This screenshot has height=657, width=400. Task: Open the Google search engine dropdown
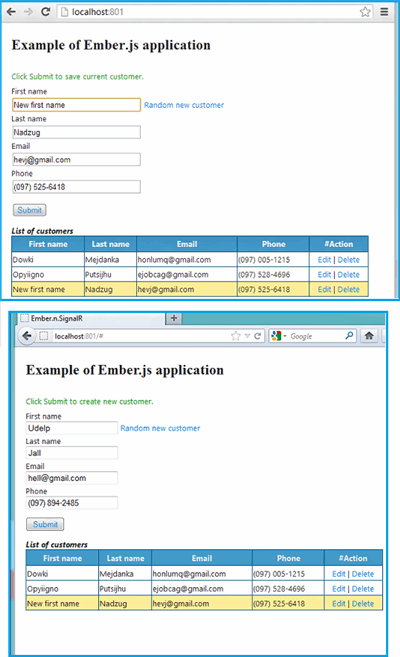(x=279, y=336)
